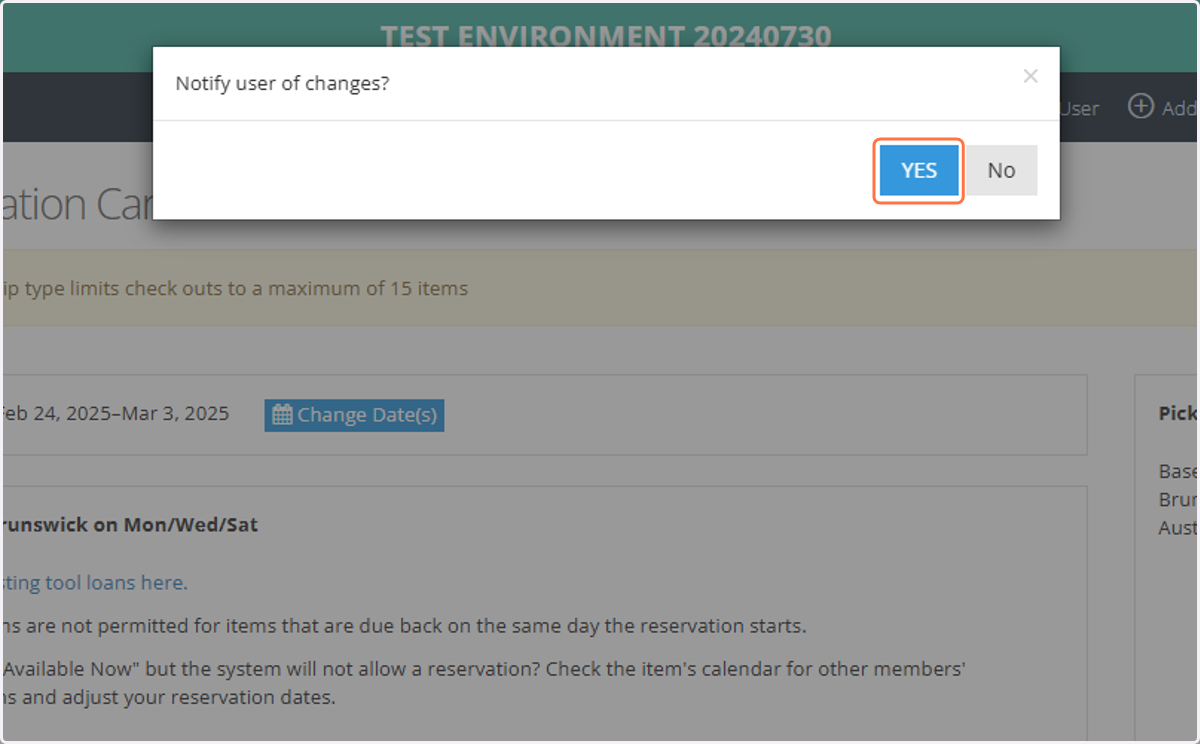Click text about same day reservation items
1200x744 pixels.
pyautogui.click(x=403, y=627)
